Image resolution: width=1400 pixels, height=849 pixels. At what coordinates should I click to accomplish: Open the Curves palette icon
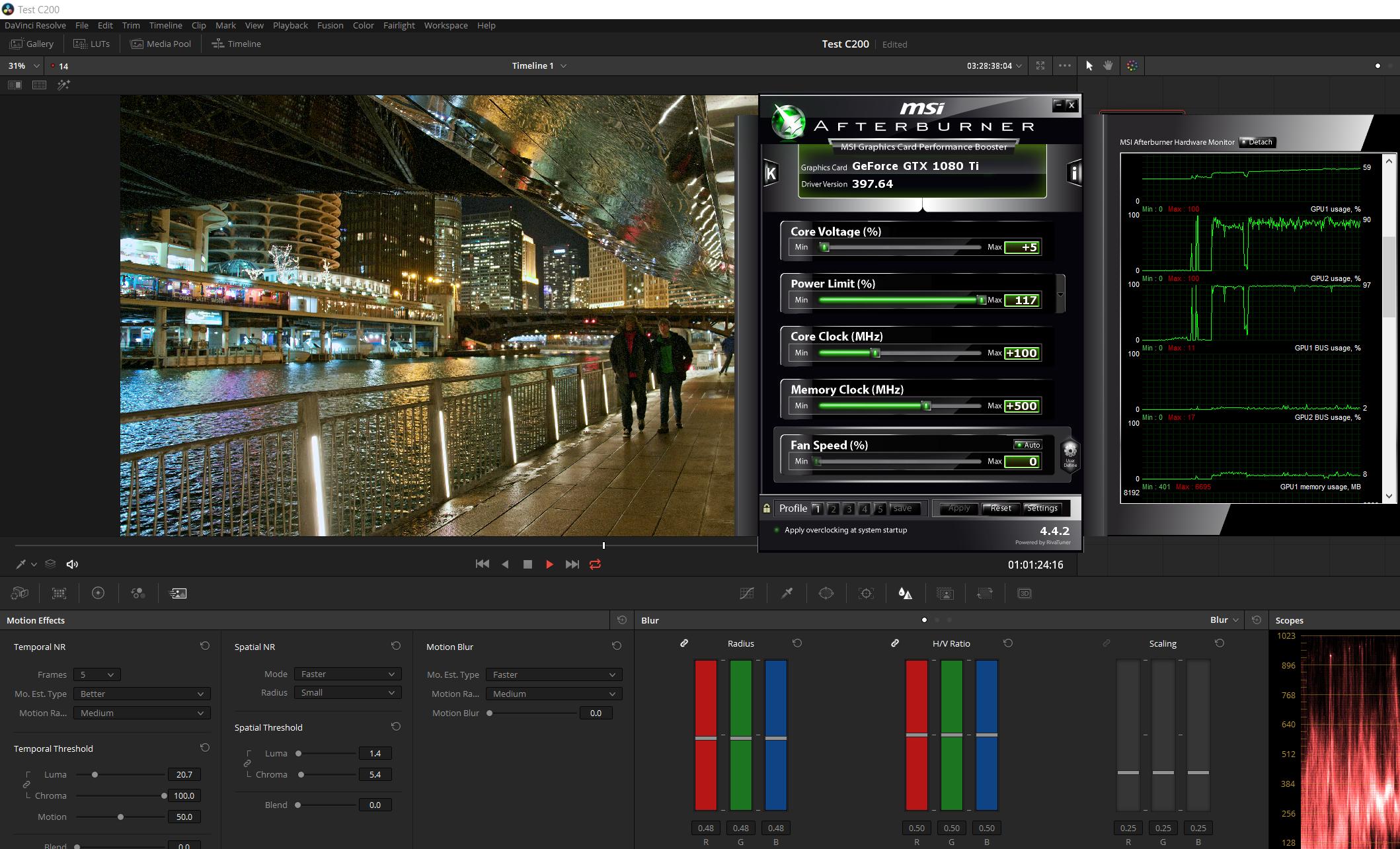click(747, 593)
